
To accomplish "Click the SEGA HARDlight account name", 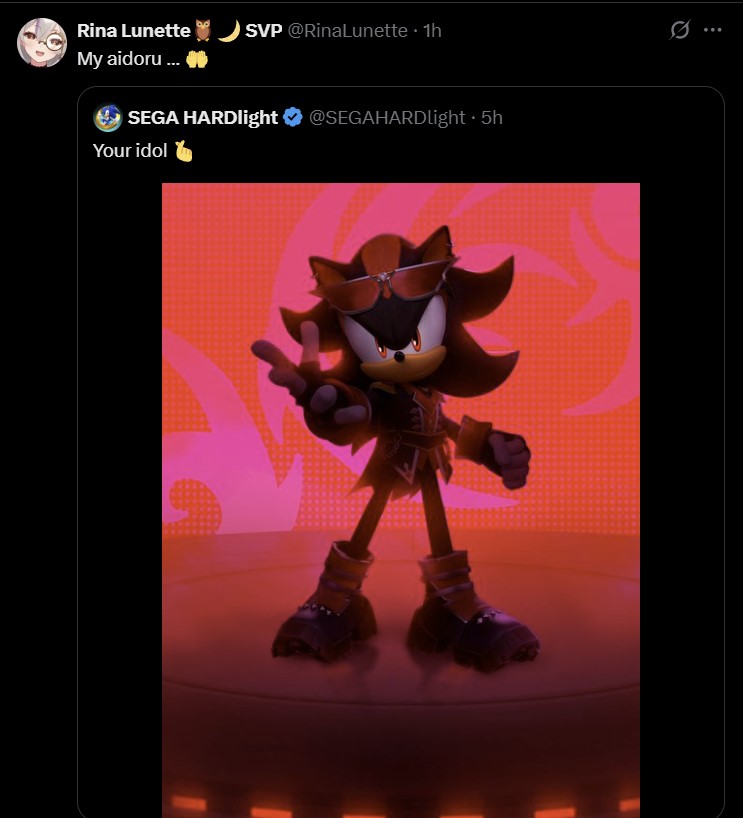I will pos(203,118).
